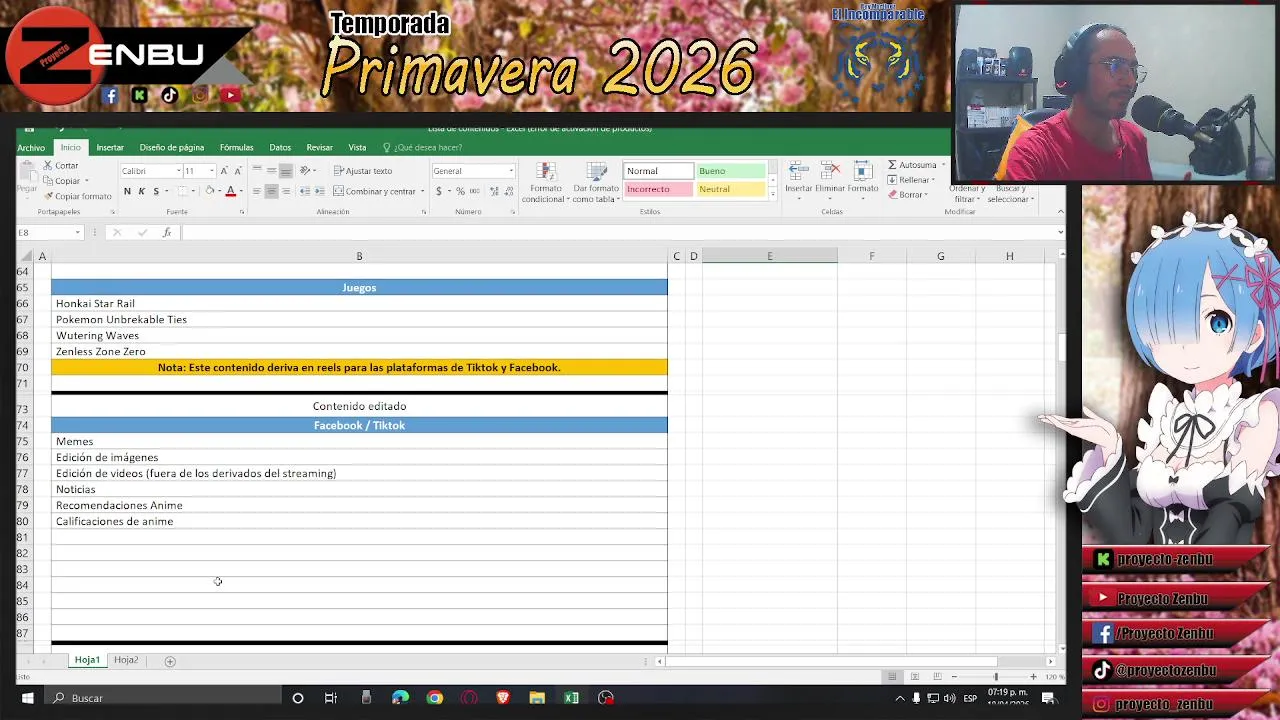This screenshot has height=720, width=1280.
Task: Click the insert function fx icon
Action: [x=167, y=233]
